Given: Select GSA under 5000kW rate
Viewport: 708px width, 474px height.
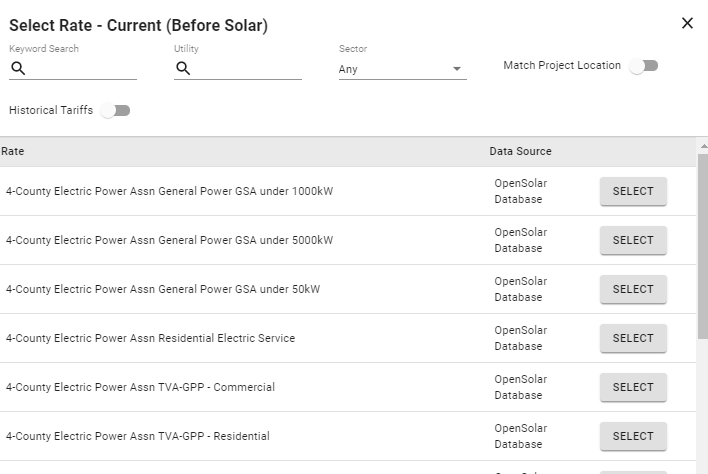Looking at the screenshot, I should coord(633,240).
